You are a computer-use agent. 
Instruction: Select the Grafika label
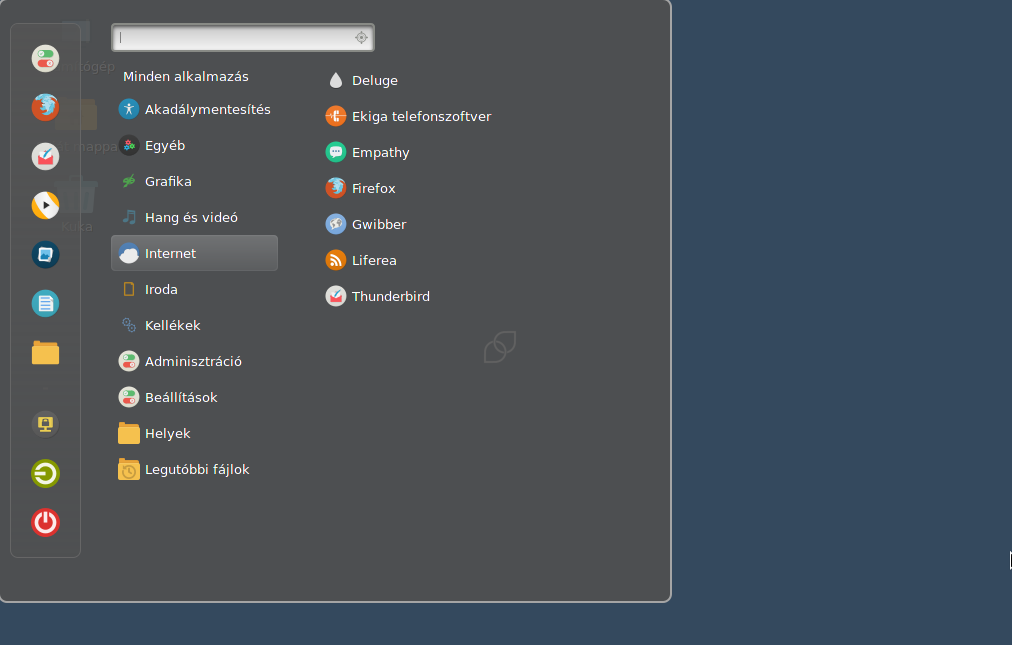pos(168,181)
